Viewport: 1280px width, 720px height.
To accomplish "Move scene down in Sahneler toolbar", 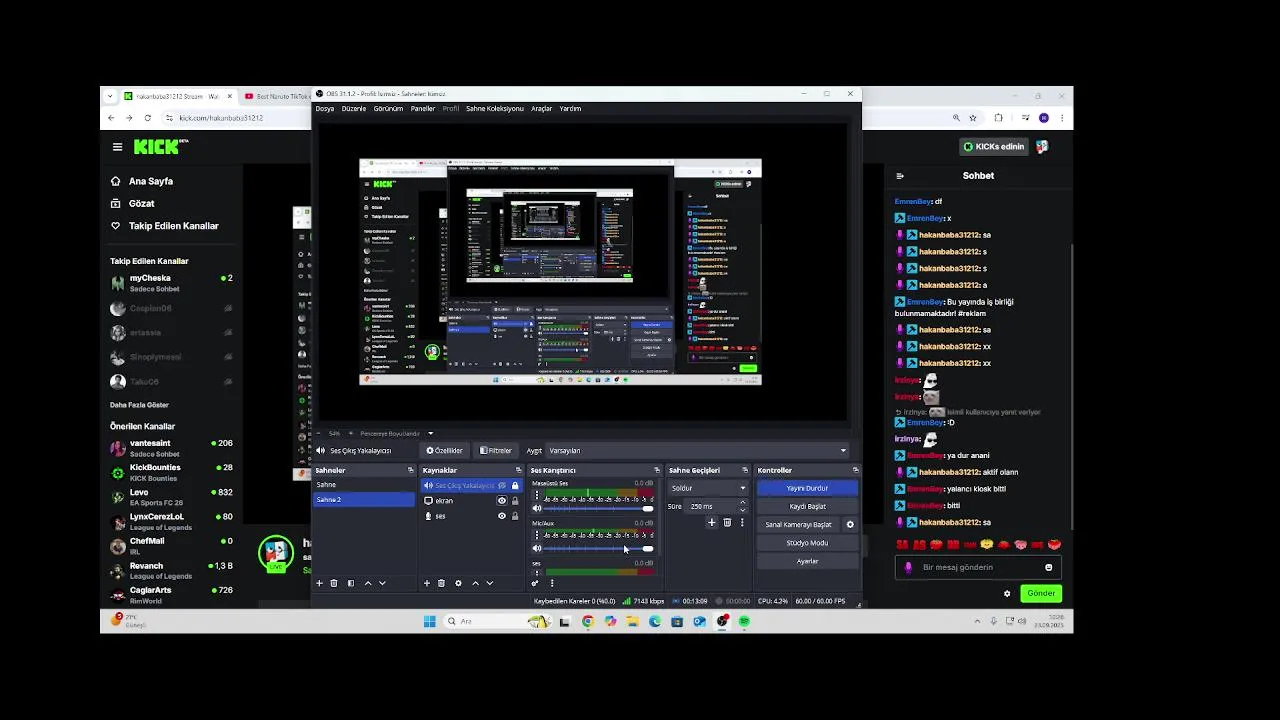I will pos(382,583).
